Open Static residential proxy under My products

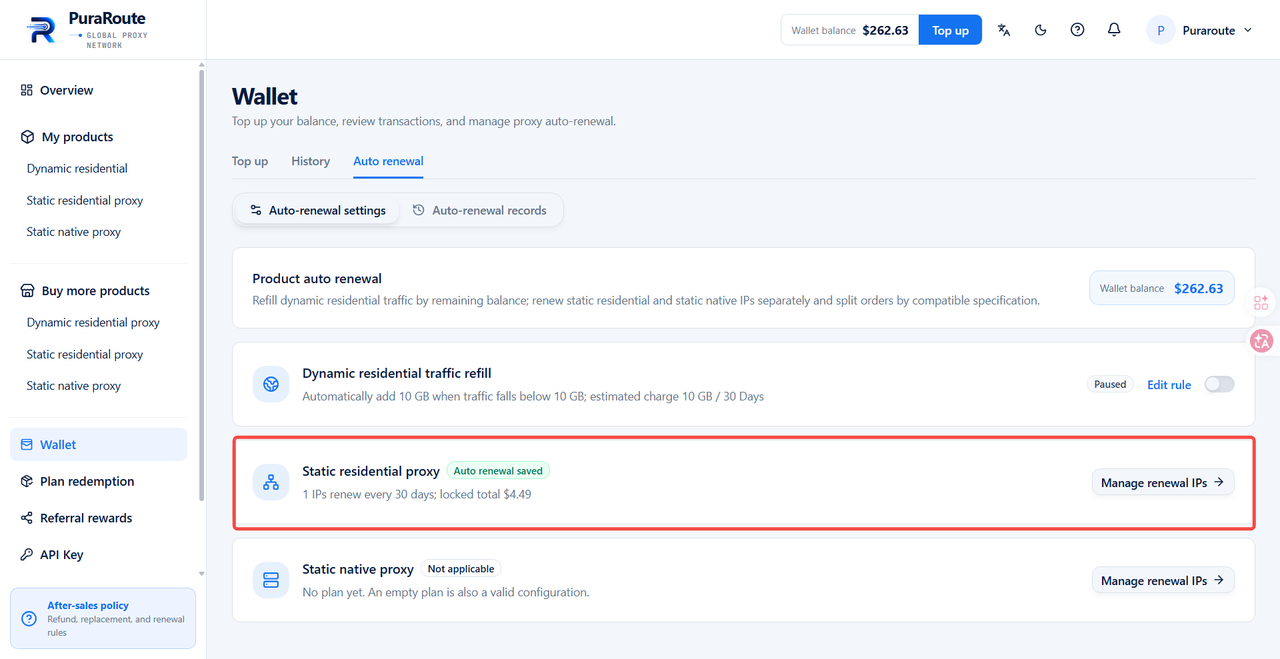pyautogui.click(x=85, y=201)
